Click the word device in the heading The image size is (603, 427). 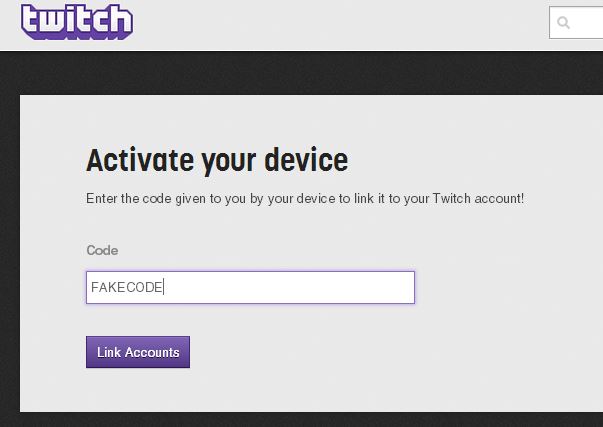click(306, 160)
